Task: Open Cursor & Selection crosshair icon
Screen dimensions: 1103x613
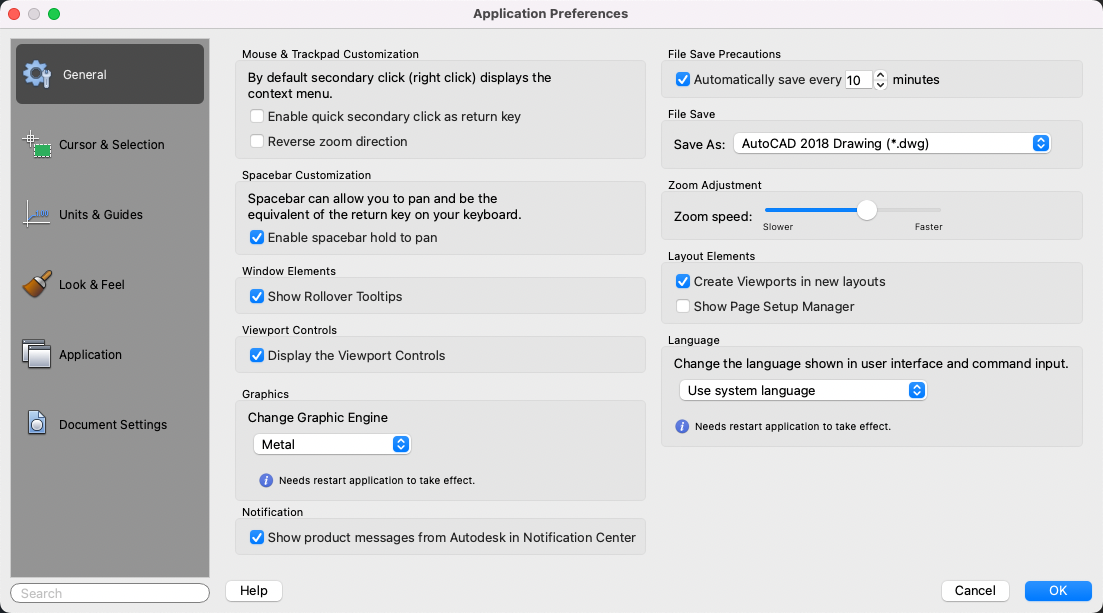Action: [x=37, y=144]
